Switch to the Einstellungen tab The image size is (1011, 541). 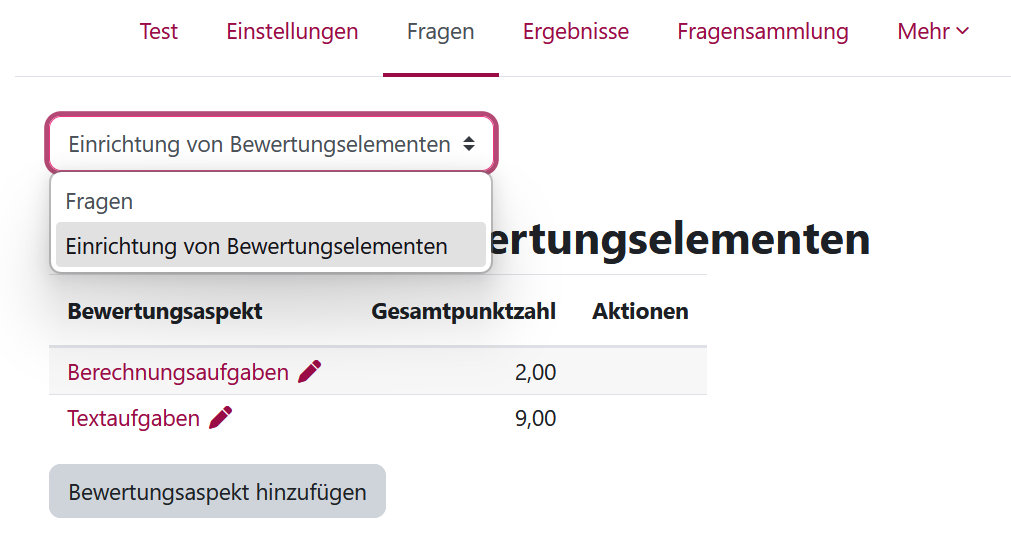coord(292,32)
